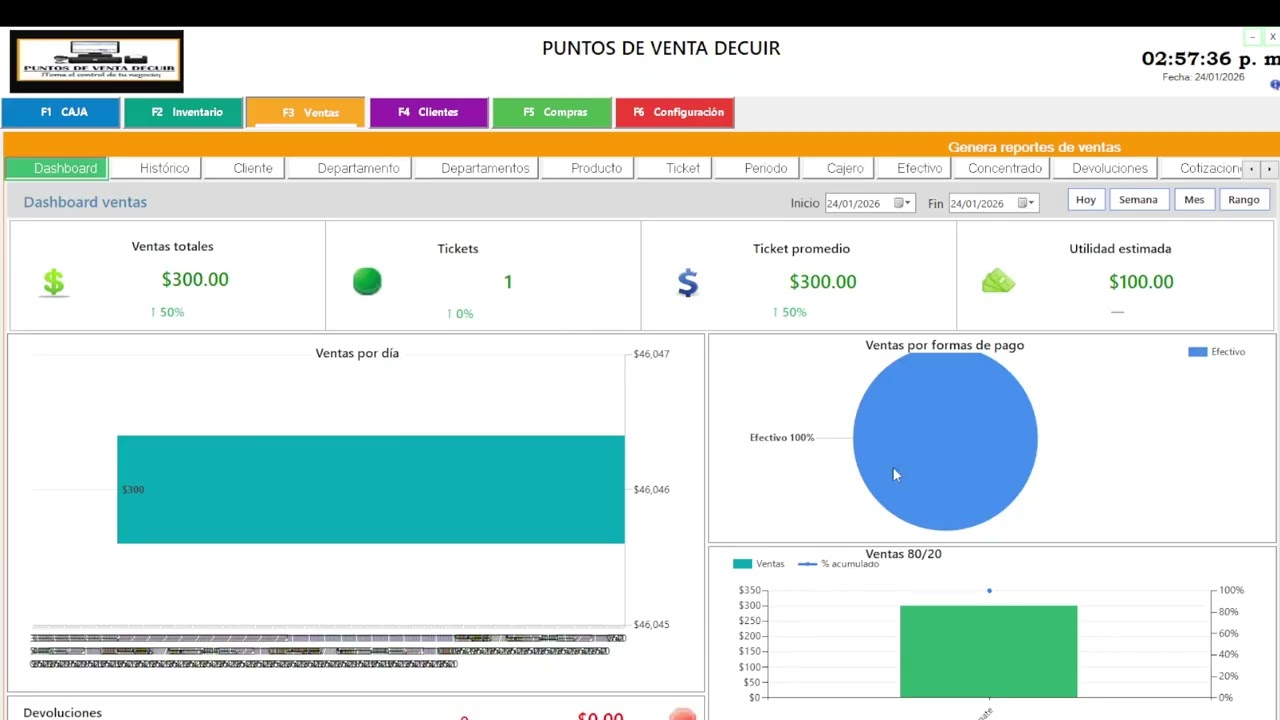Filter dashboard by Hoy

(1086, 200)
